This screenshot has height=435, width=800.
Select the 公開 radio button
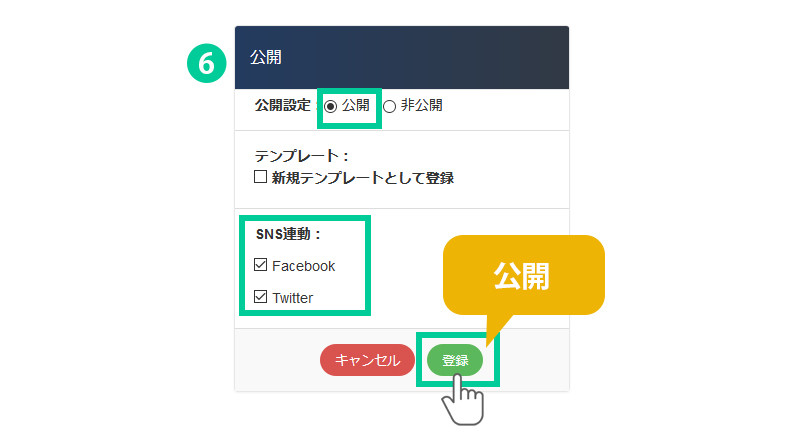[x=331, y=105]
